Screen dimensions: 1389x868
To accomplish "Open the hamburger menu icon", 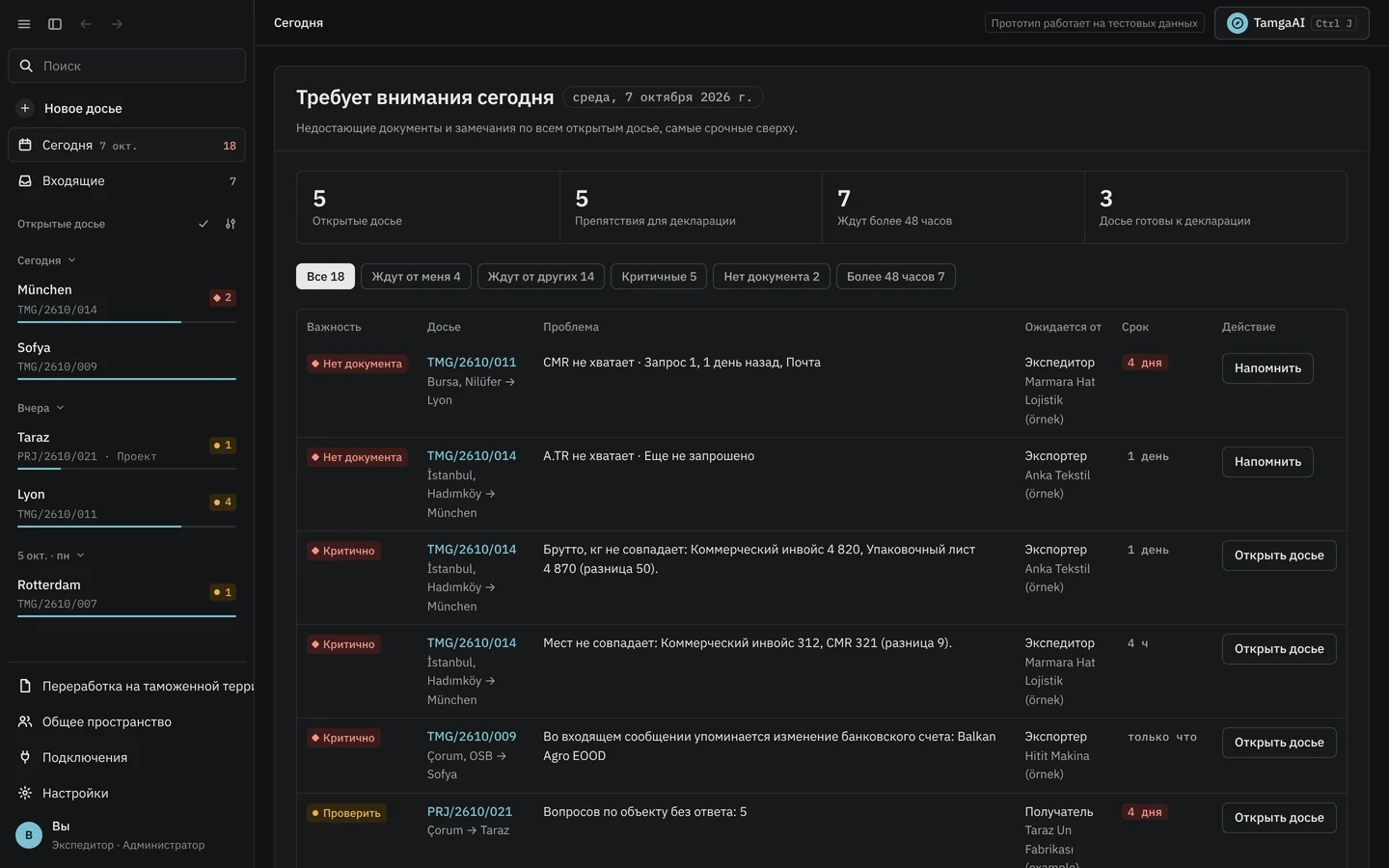I will (24, 24).
